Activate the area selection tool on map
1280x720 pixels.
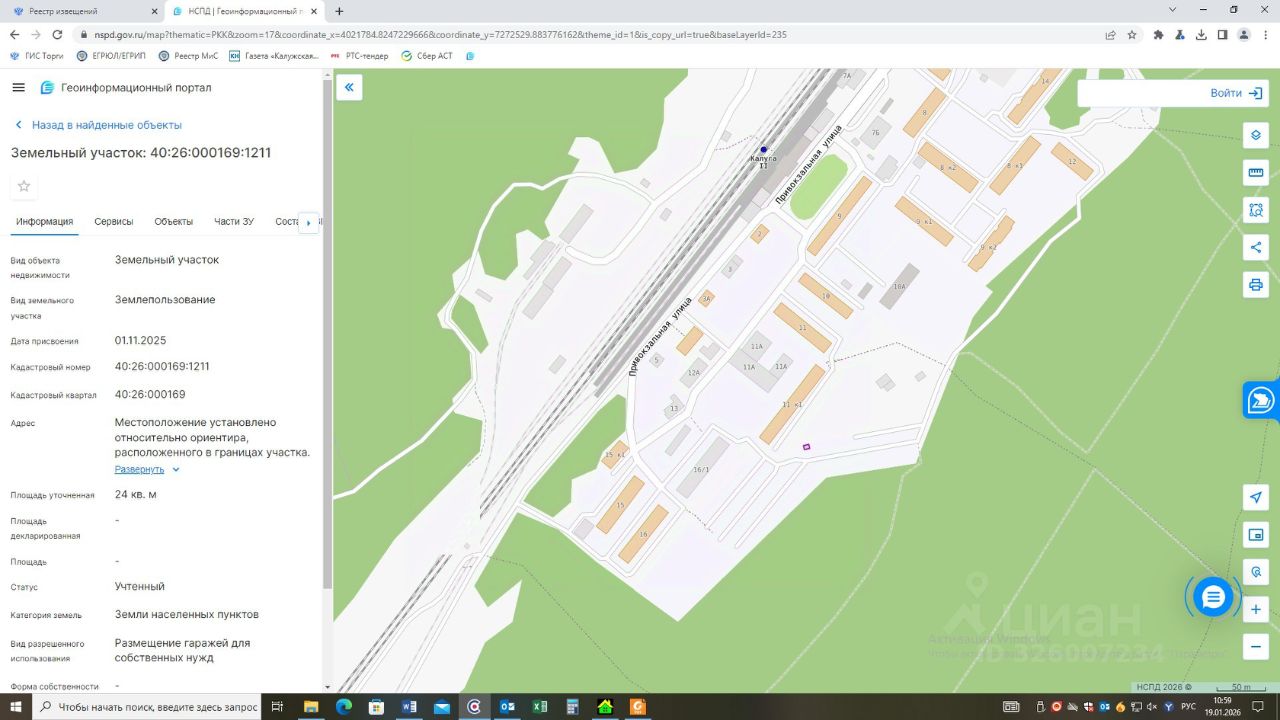click(1256, 210)
